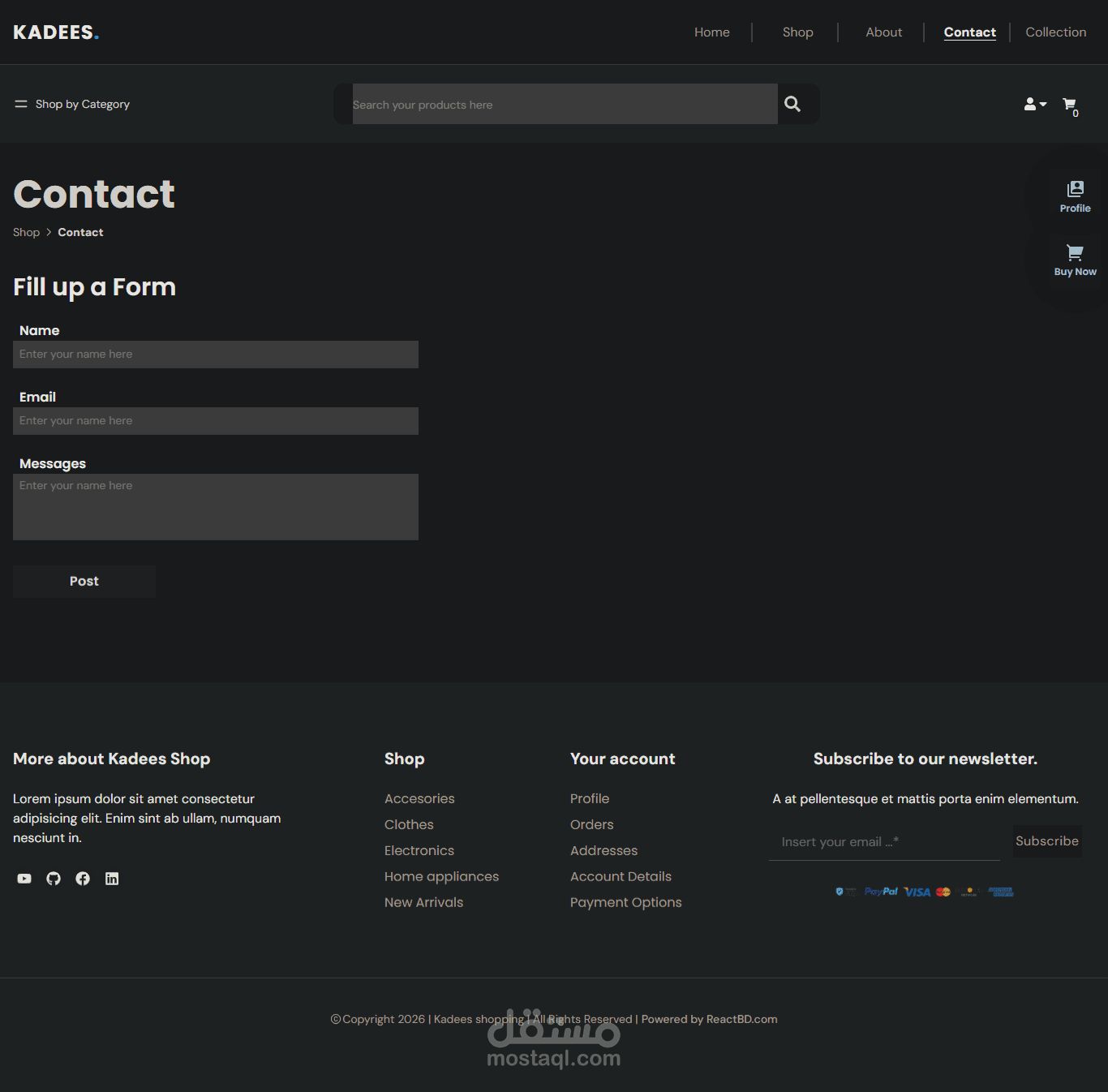Click the search magnifier icon
The width and height of the screenshot is (1108, 1092).
pos(792,104)
